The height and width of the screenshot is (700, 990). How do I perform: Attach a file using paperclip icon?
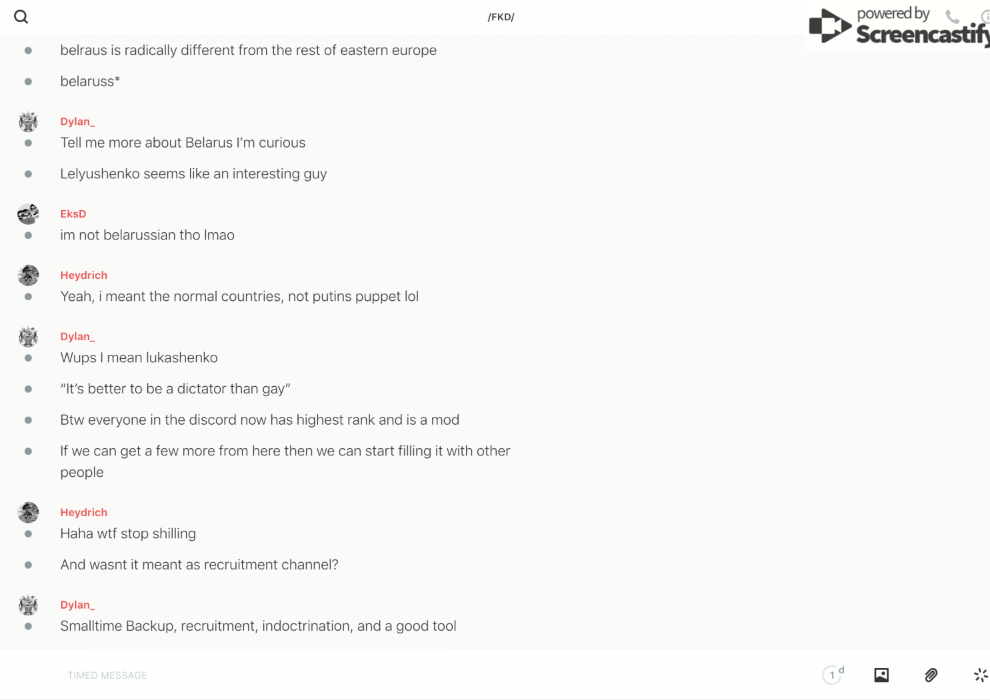pyautogui.click(x=931, y=675)
